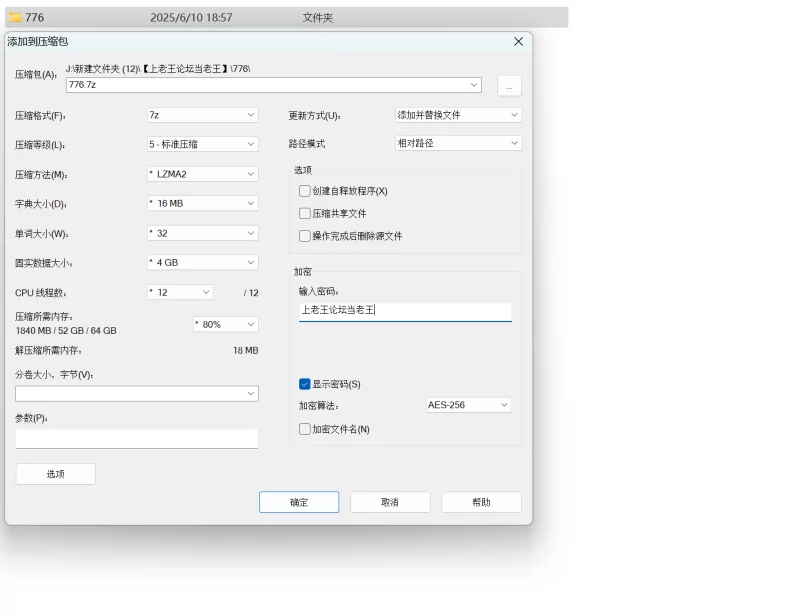Screen dimensions: 800x616
Task: Enable 创建自释放程序(X) checkbox
Action: tap(305, 191)
